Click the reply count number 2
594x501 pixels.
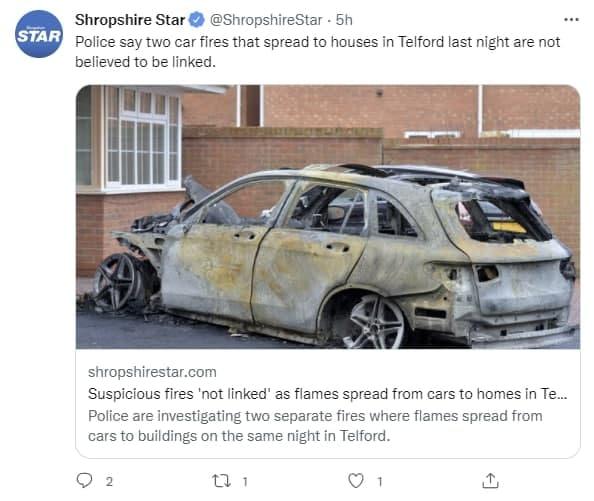pos(109,482)
